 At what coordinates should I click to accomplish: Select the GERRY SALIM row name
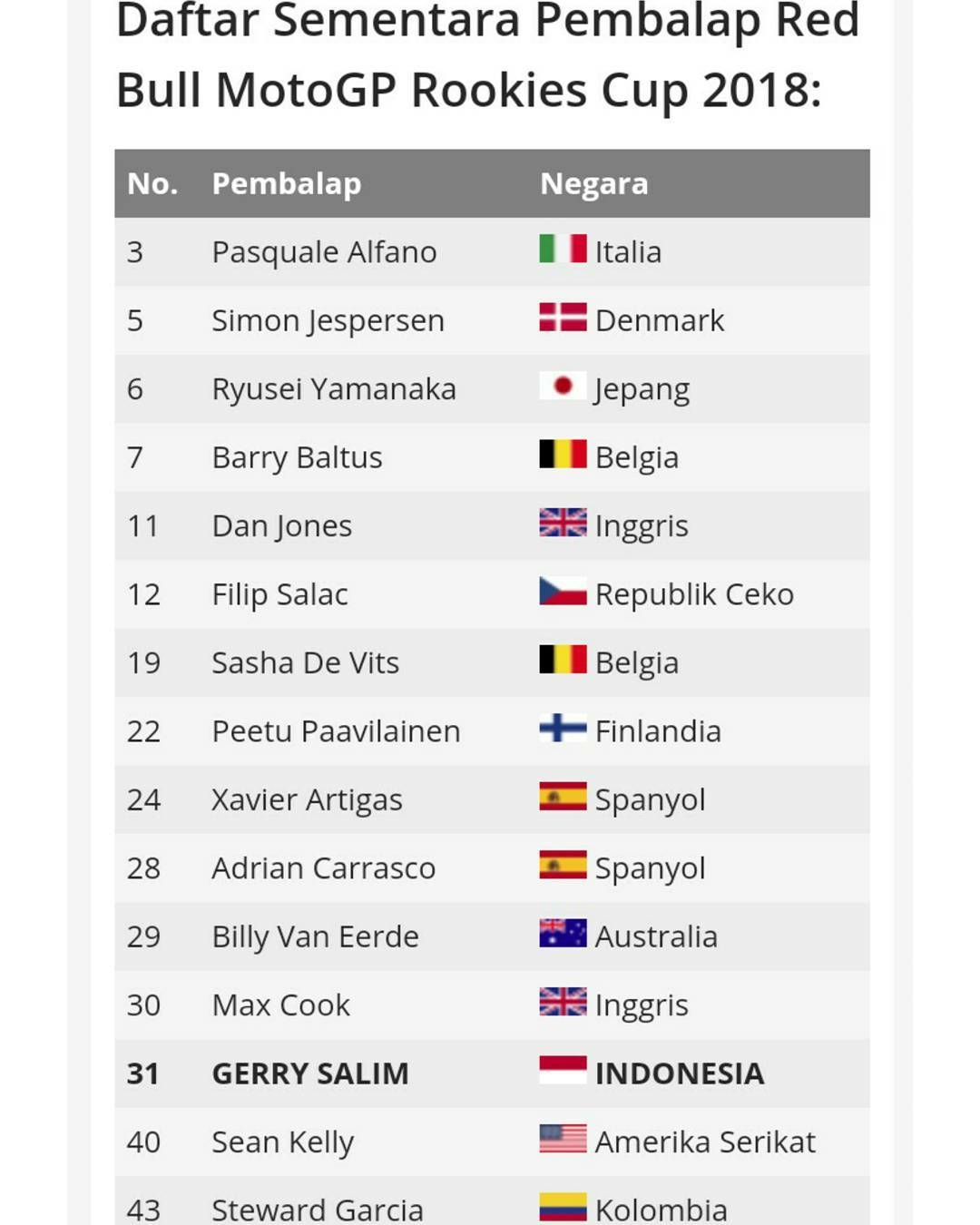(x=310, y=1073)
